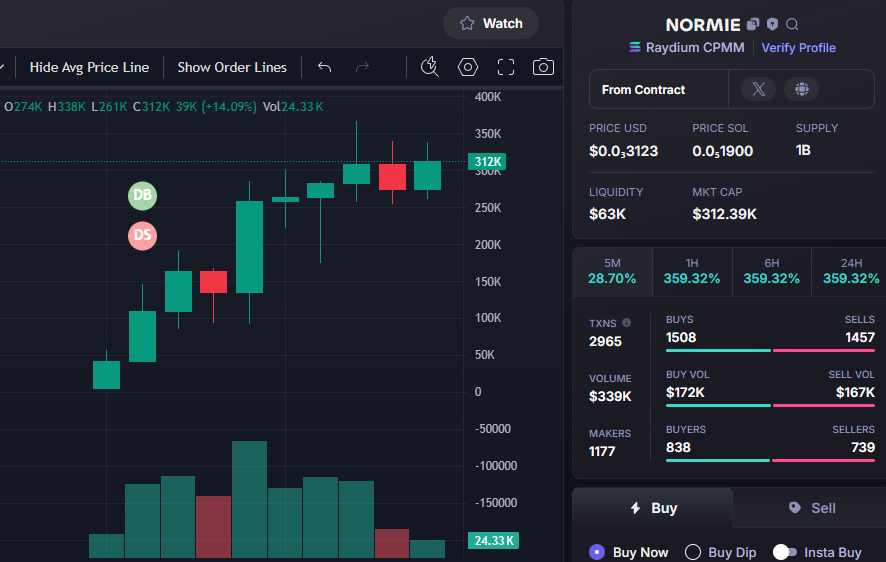Select the 6H timeframe tab
886x562 pixels.
click(771, 272)
